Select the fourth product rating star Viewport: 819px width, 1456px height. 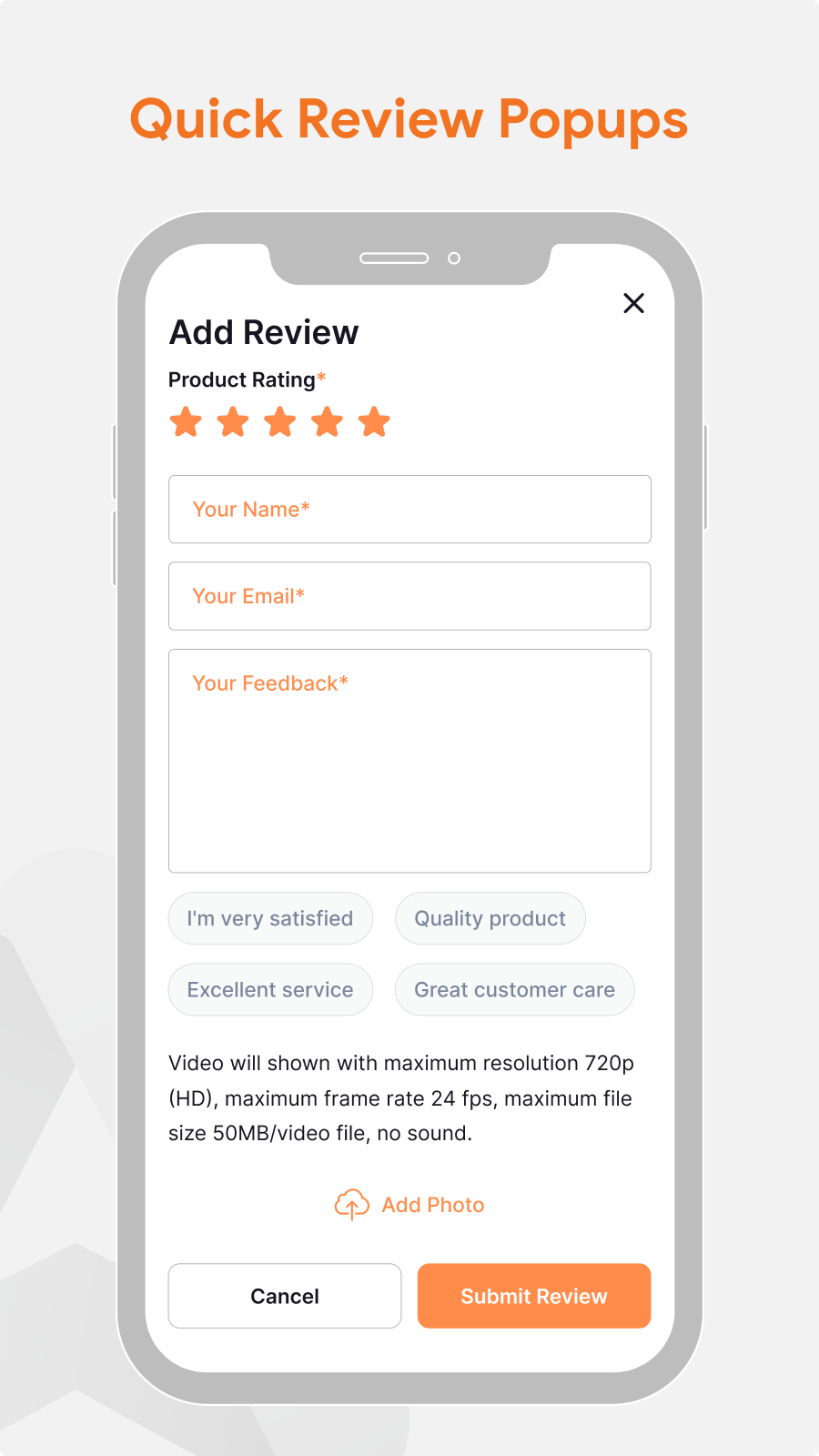click(x=328, y=421)
